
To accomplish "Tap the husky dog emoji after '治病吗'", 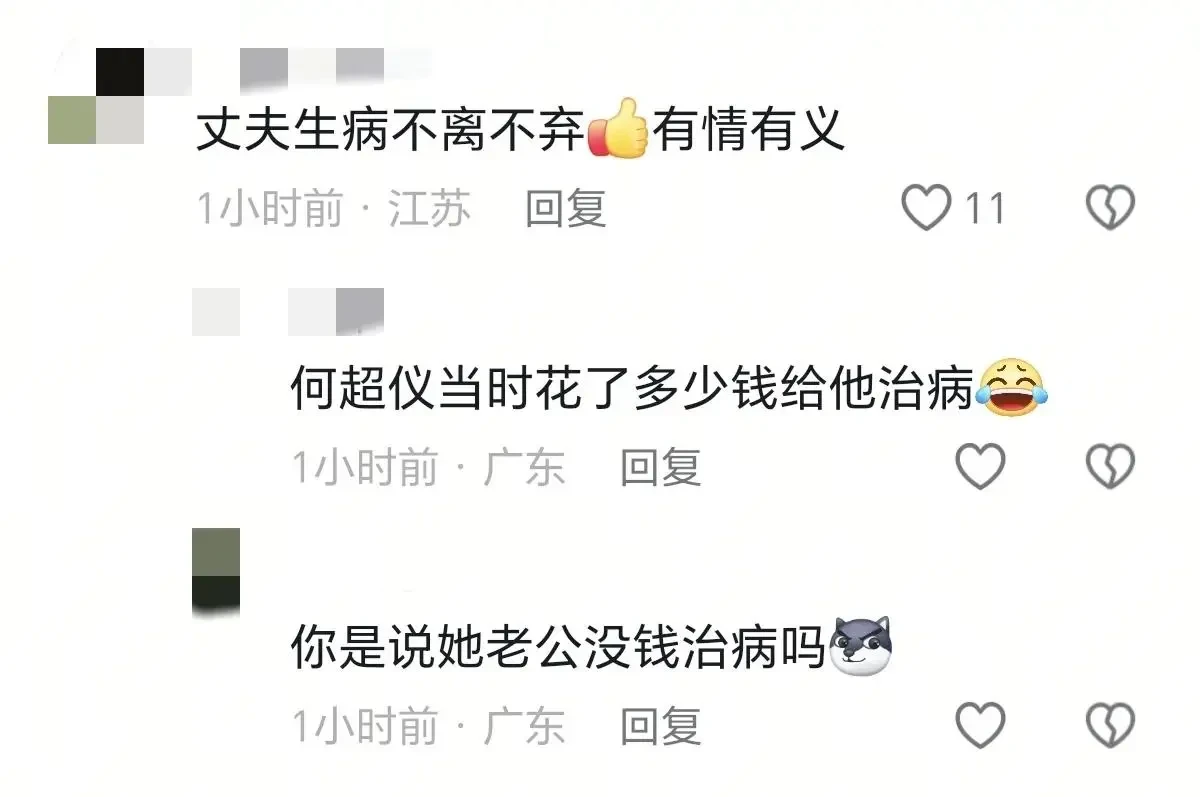I will pyautogui.click(x=860, y=646).
